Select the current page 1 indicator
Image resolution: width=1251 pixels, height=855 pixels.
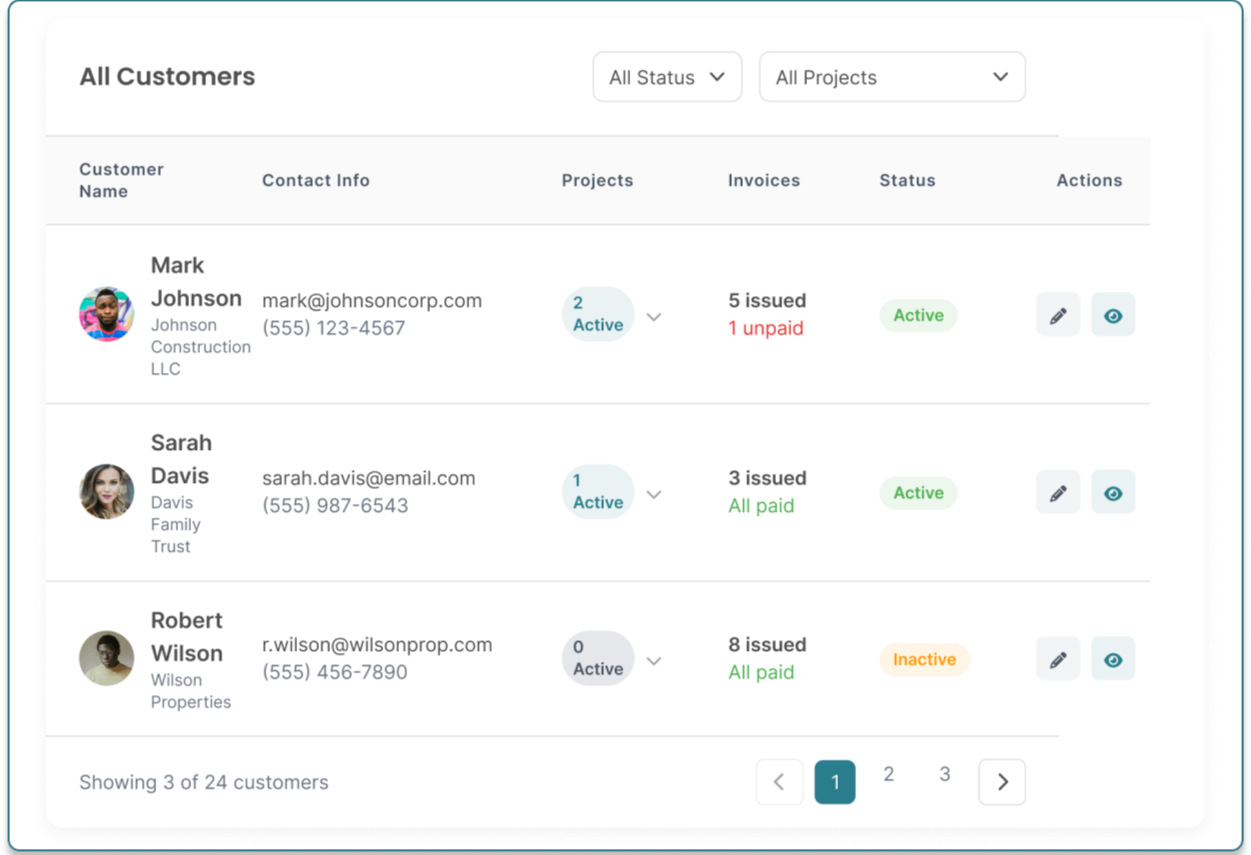tap(835, 782)
